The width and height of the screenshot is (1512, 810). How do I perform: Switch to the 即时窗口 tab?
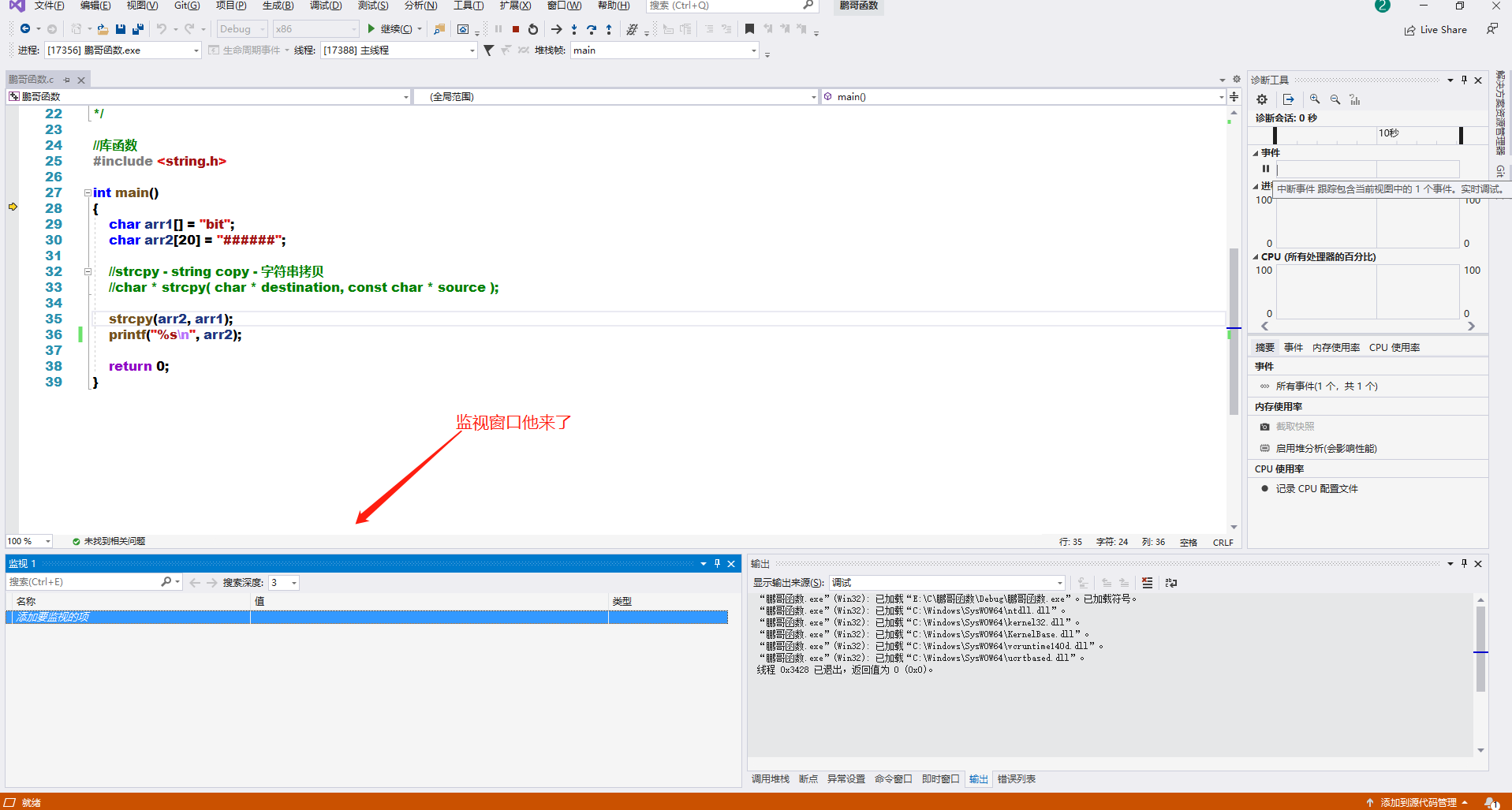tap(941, 779)
